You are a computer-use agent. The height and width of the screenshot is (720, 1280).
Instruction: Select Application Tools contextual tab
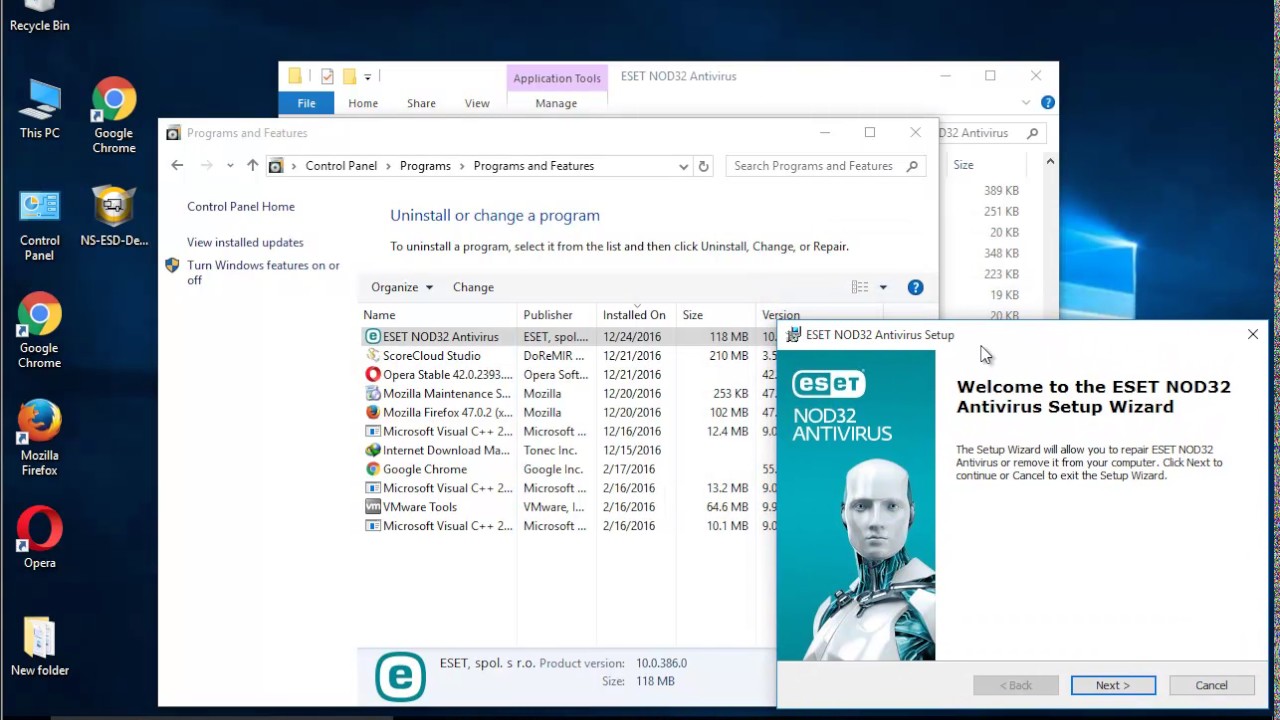[x=557, y=78]
